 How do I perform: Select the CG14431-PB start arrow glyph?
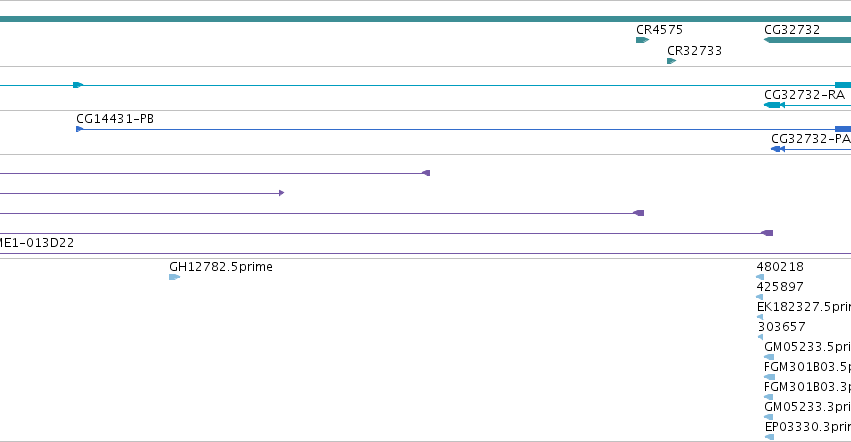pyautogui.click(x=79, y=129)
